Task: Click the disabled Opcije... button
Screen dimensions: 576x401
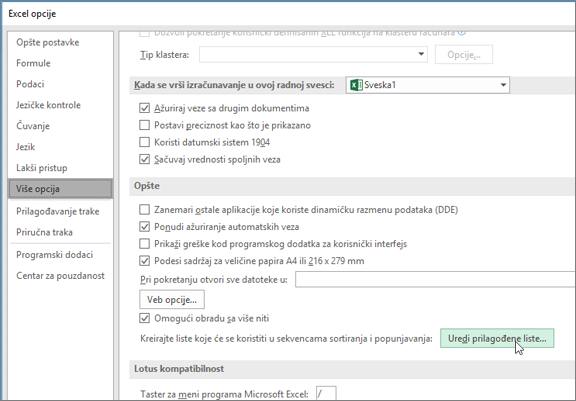Action: (x=464, y=54)
